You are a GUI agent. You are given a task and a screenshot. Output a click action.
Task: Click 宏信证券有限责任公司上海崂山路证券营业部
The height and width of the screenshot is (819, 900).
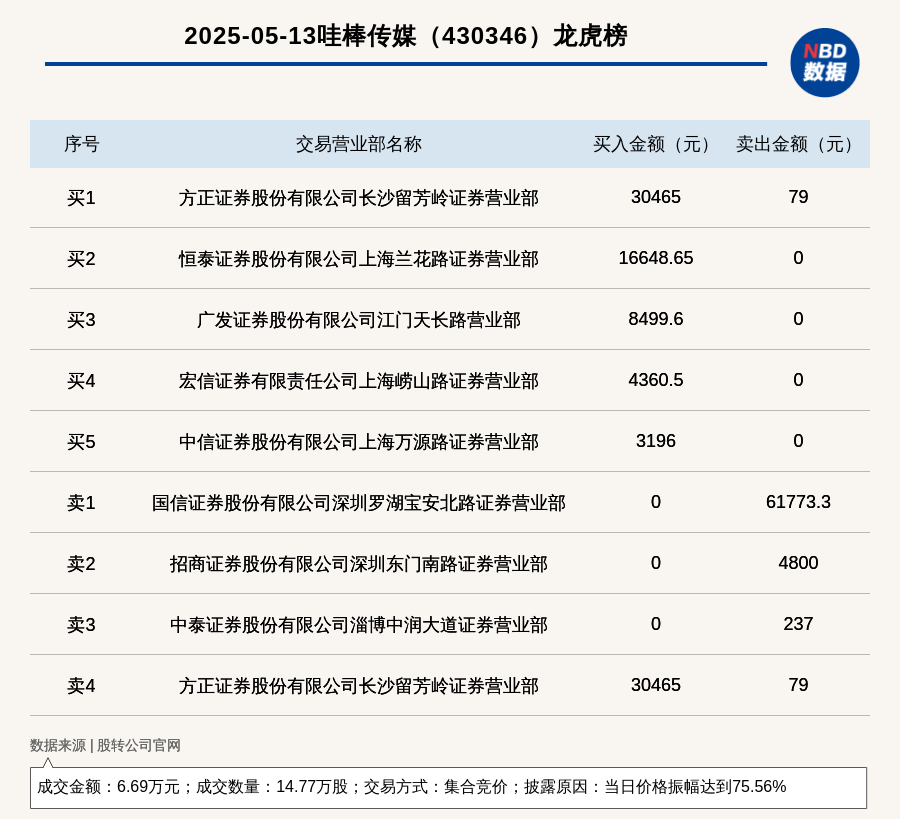(359, 381)
